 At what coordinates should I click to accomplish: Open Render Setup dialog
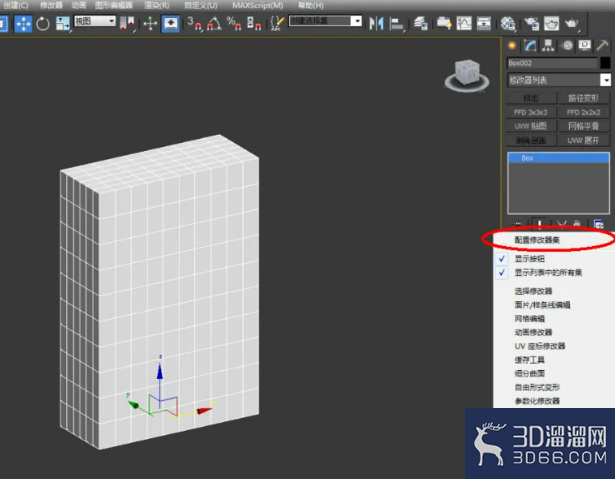pos(531,24)
